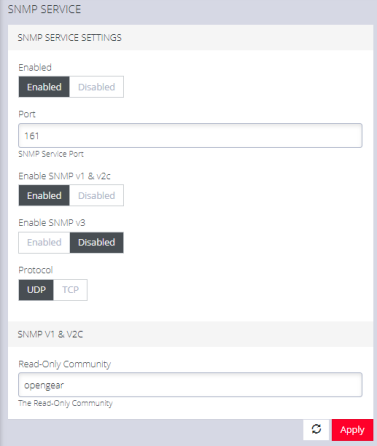Screen dimensions: 377x446
Task: Focus the Port input field
Action: (x=190, y=136)
